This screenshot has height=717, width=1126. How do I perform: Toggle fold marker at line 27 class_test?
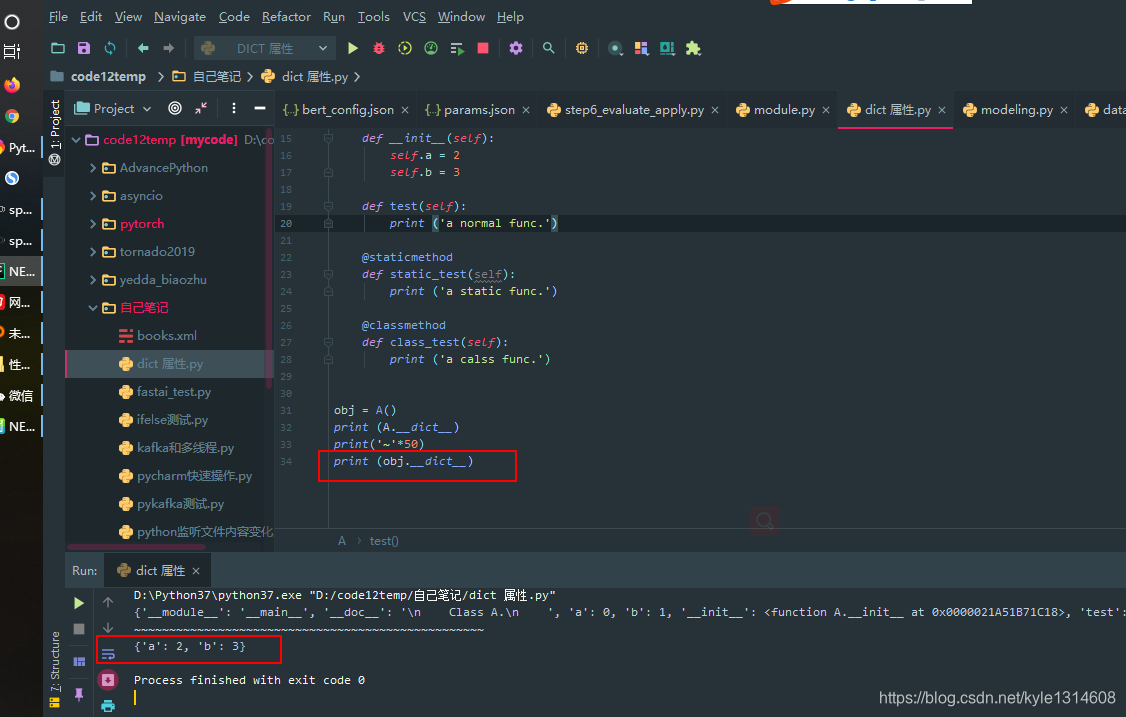(328, 343)
